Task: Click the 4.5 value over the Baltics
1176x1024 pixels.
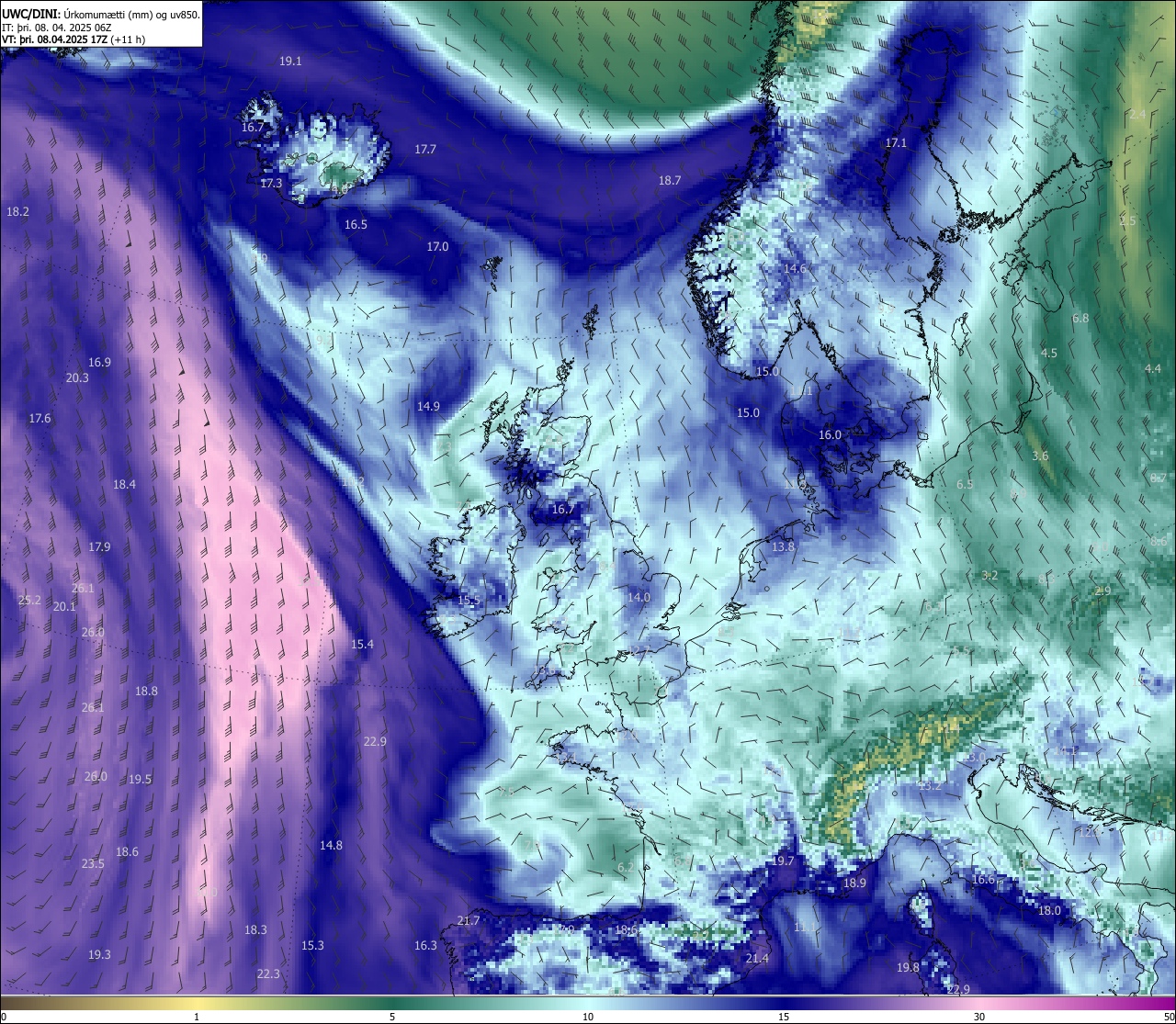Action: (1048, 354)
